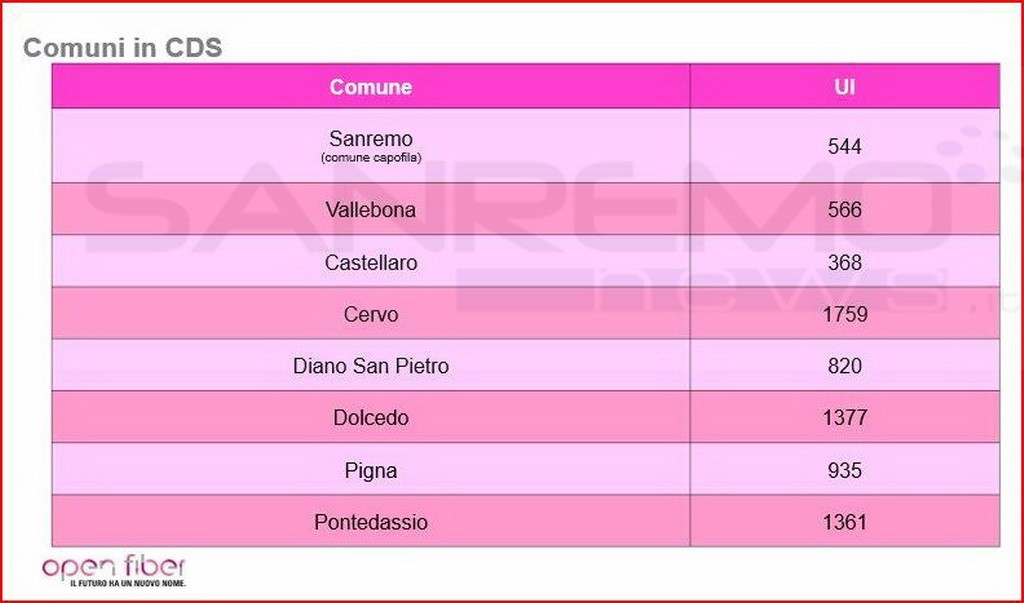
Task: Click the UI column header
Action: click(x=844, y=86)
